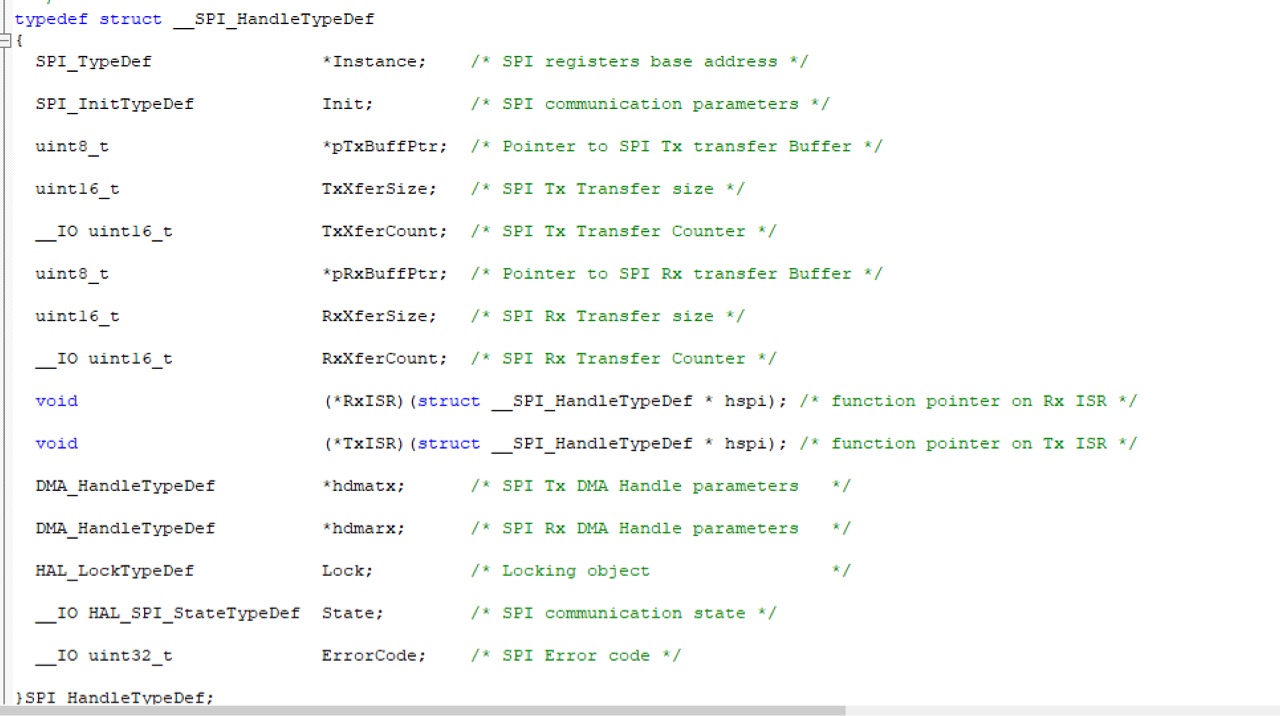1280x716 pixels.
Task: Click the HAL_SPI_StateTypeDef type name
Action: click(194, 614)
